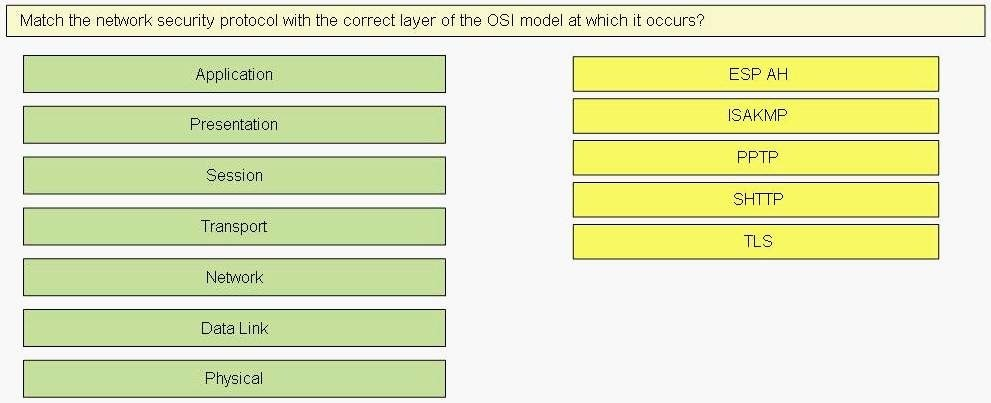Select the ISAKMP protocol tile

756,116
